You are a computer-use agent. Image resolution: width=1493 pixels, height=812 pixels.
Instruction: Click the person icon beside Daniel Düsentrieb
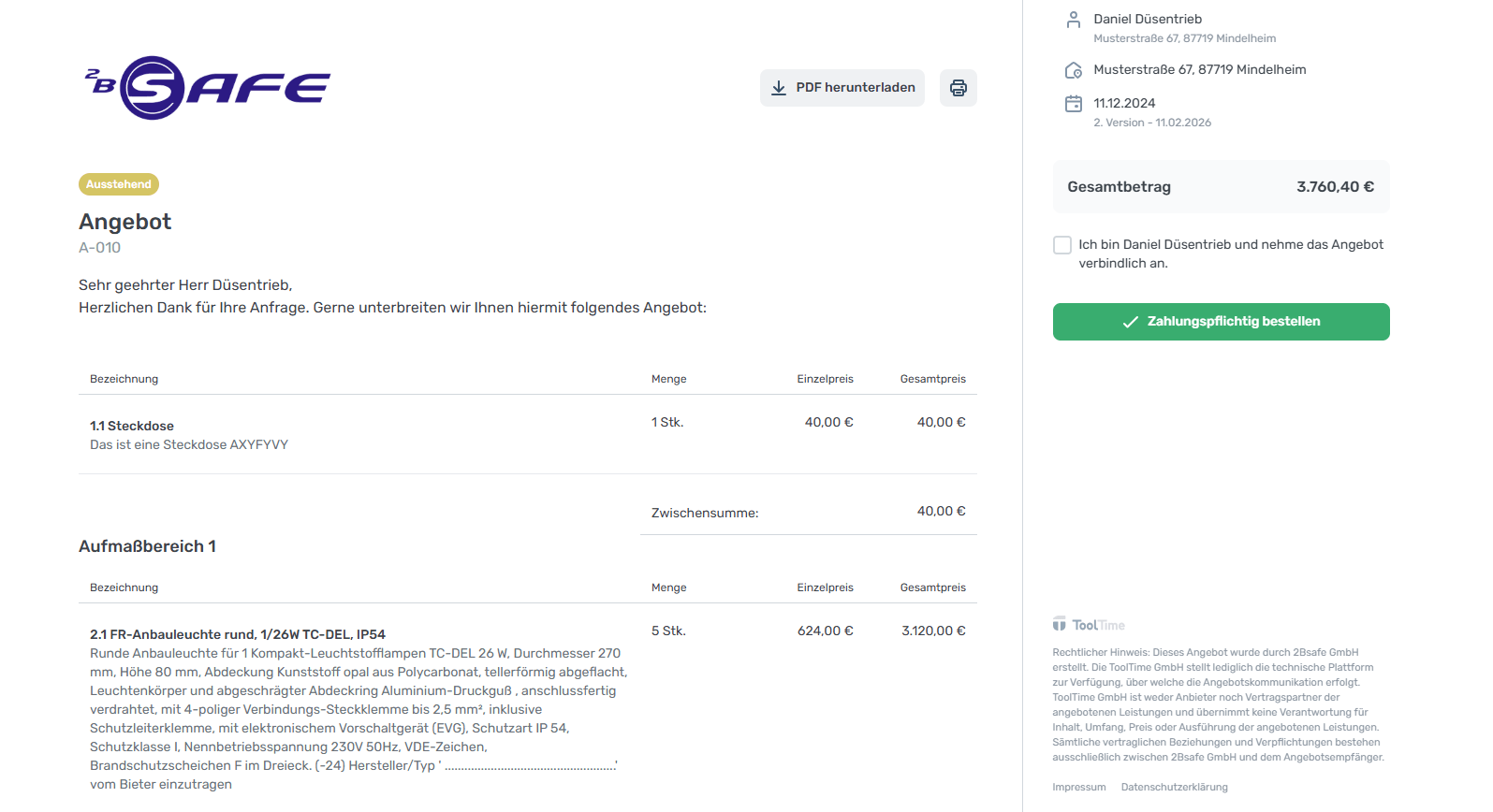(1074, 20)
